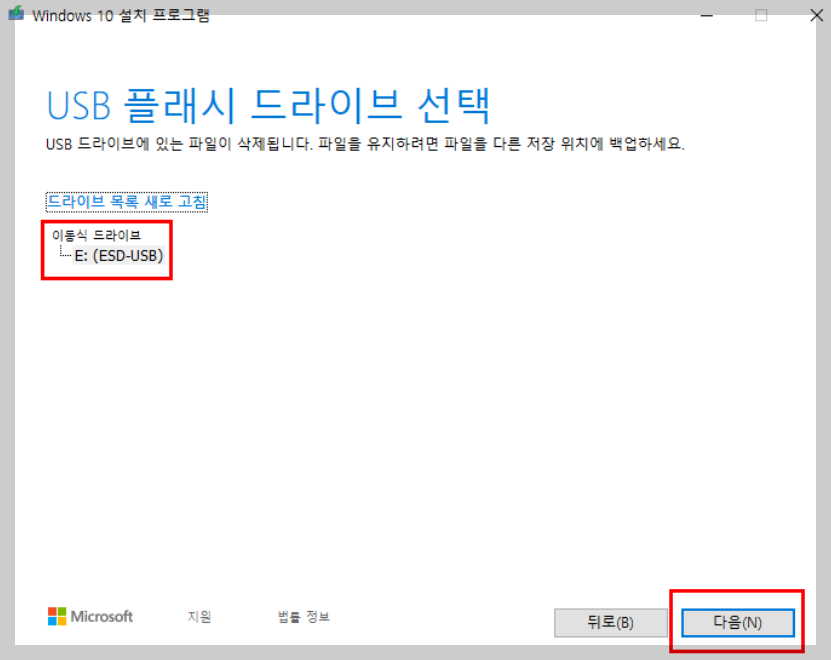Open the 지원 support link
This screenshot has width=831, height=660.
pyautogui.click(x=199, y=617)
